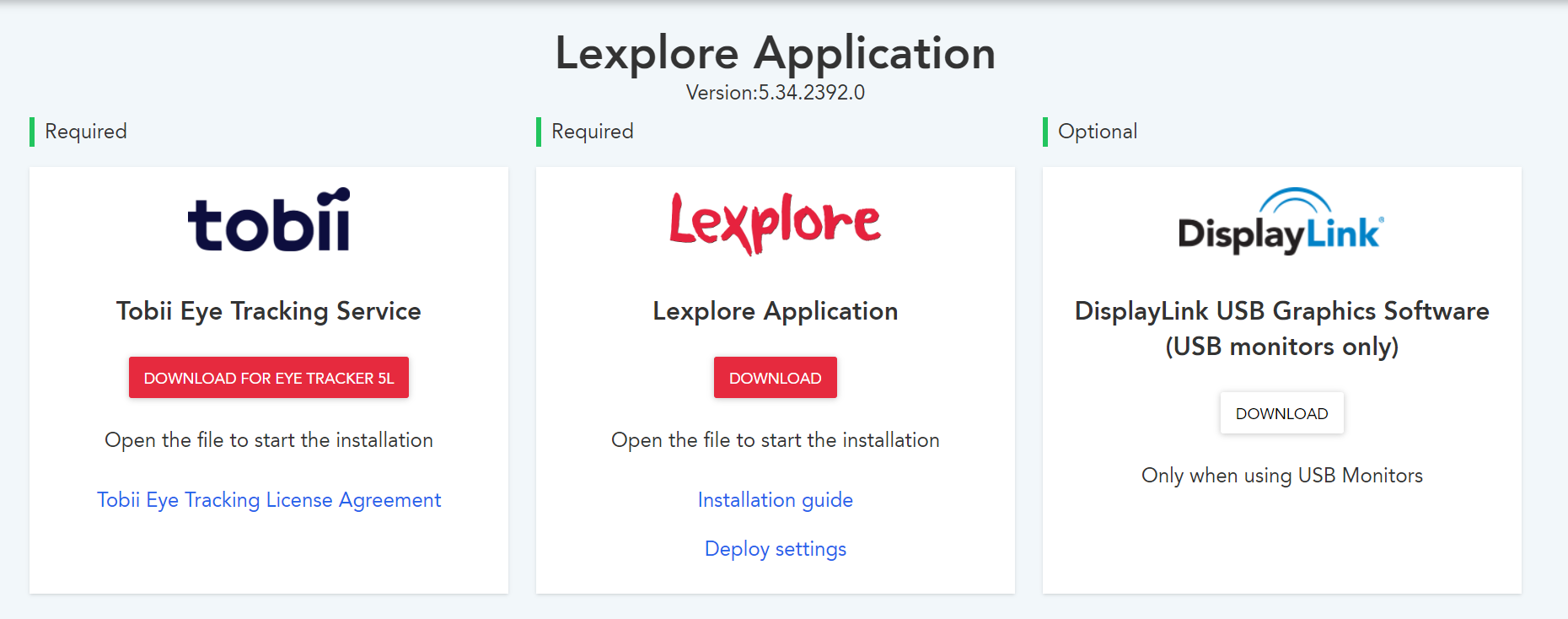The width and height of the screenshot is (1568, 619).
Task: Select the Version:5.34.2392.0 text
Action: (776, 93)
